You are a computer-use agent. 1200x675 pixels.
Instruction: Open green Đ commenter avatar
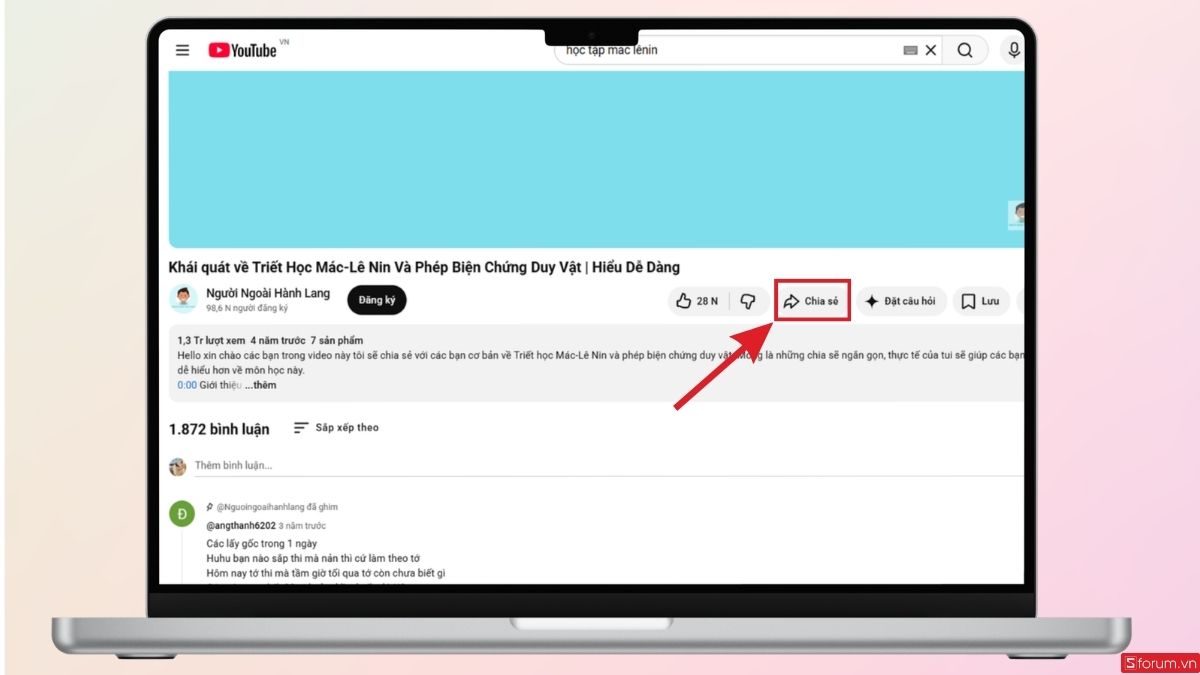182,514
